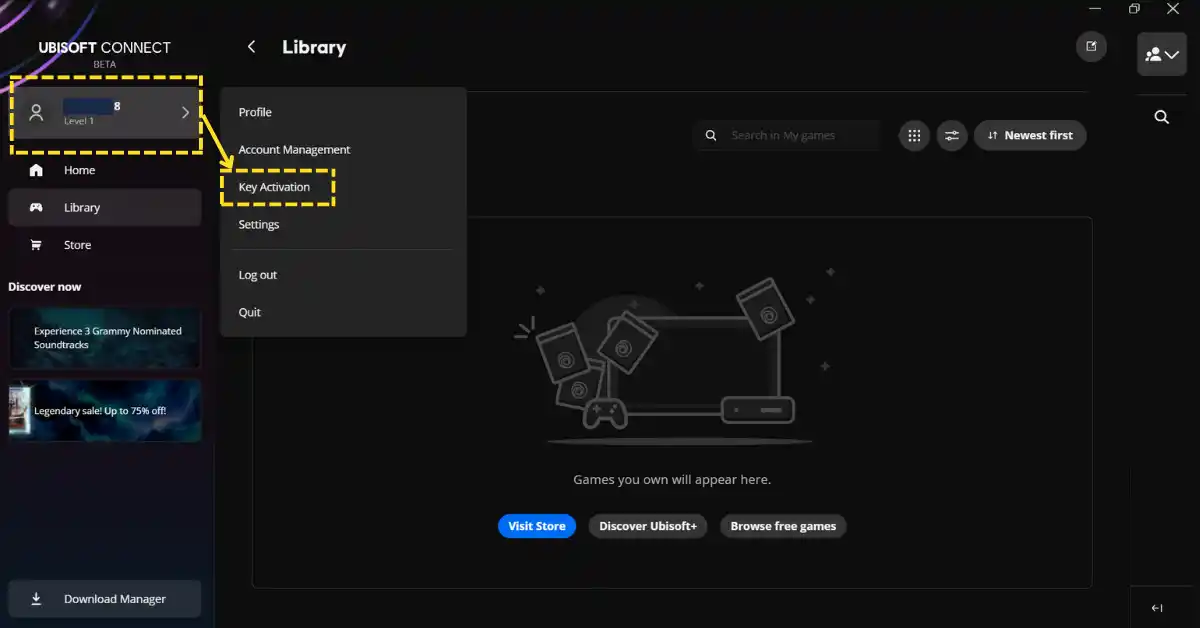Open the Download Manager
Image resolution: width=1200 pixels, height=628 pixels.
click(104, 598)
